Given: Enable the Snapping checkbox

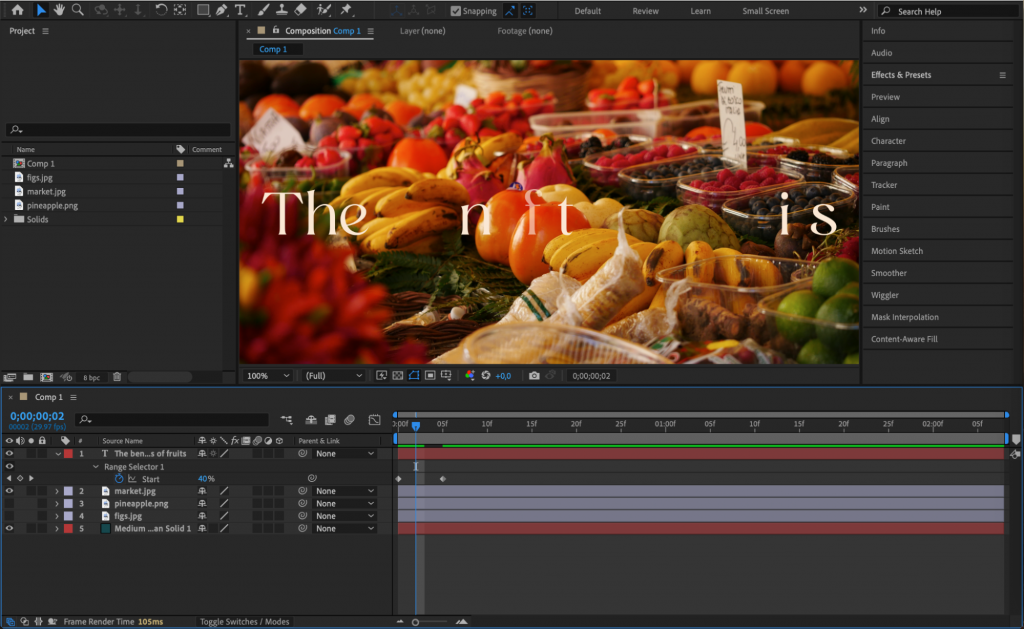Looking at the screenshot, I should coord(457,10).
